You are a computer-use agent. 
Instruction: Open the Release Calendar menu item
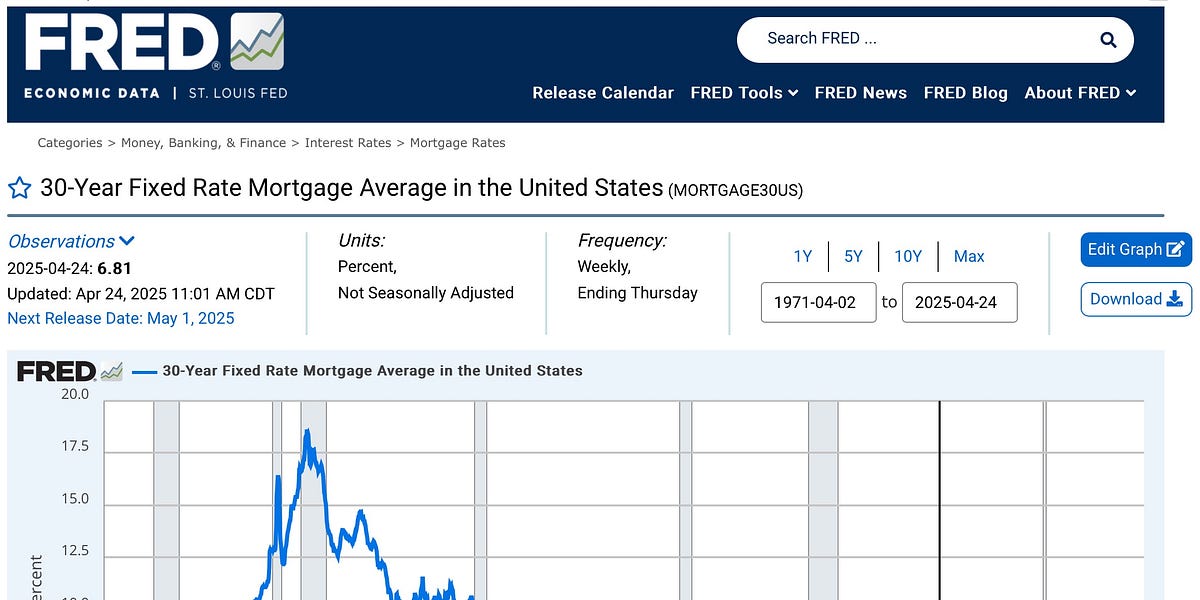603,93
